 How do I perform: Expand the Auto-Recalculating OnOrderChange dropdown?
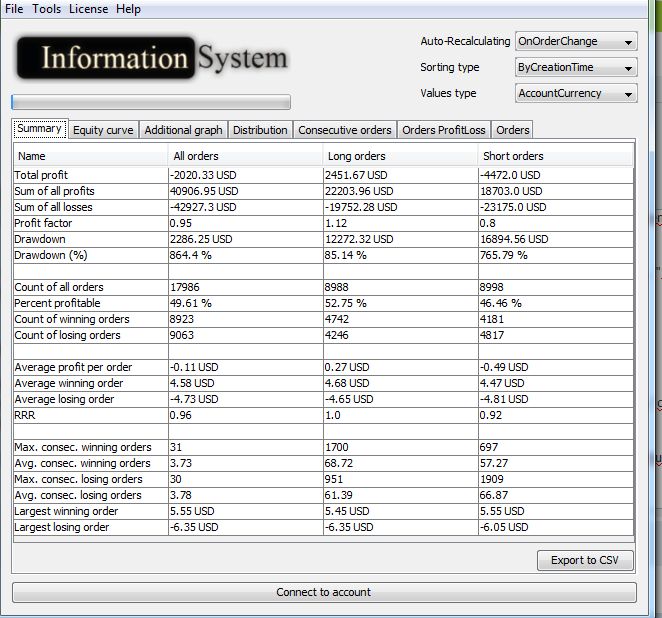click(576, 42)
